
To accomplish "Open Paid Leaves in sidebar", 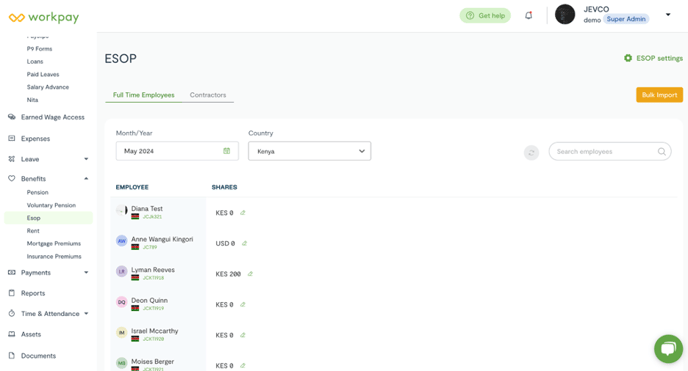I will pyautogui.click(x=43, y=74).
